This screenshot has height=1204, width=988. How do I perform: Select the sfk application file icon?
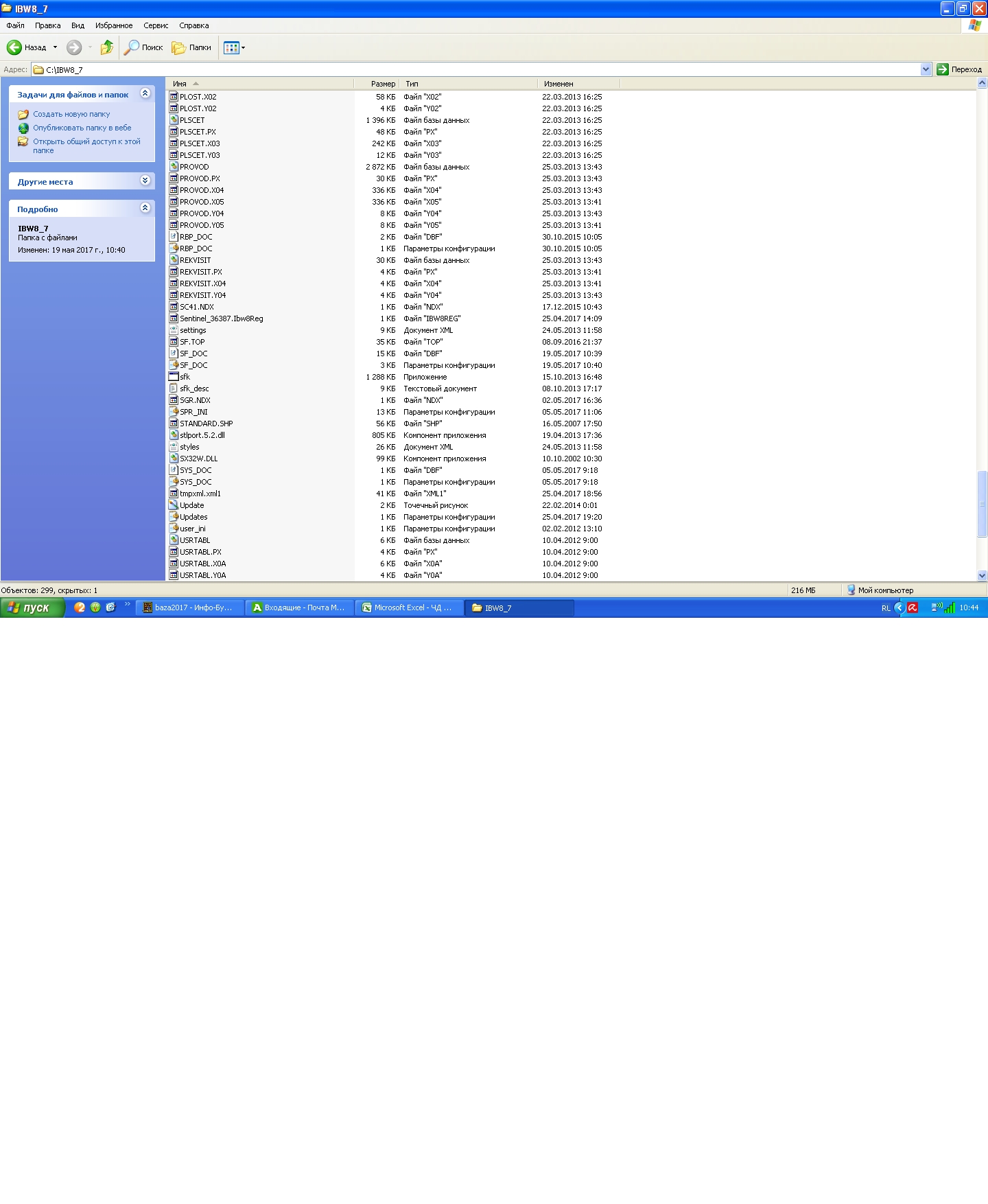pos(174,377)
